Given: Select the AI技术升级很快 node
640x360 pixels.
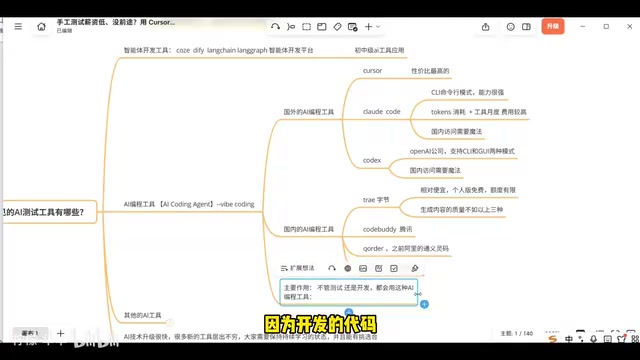Looking at the screenshot, I should [251, 337].
